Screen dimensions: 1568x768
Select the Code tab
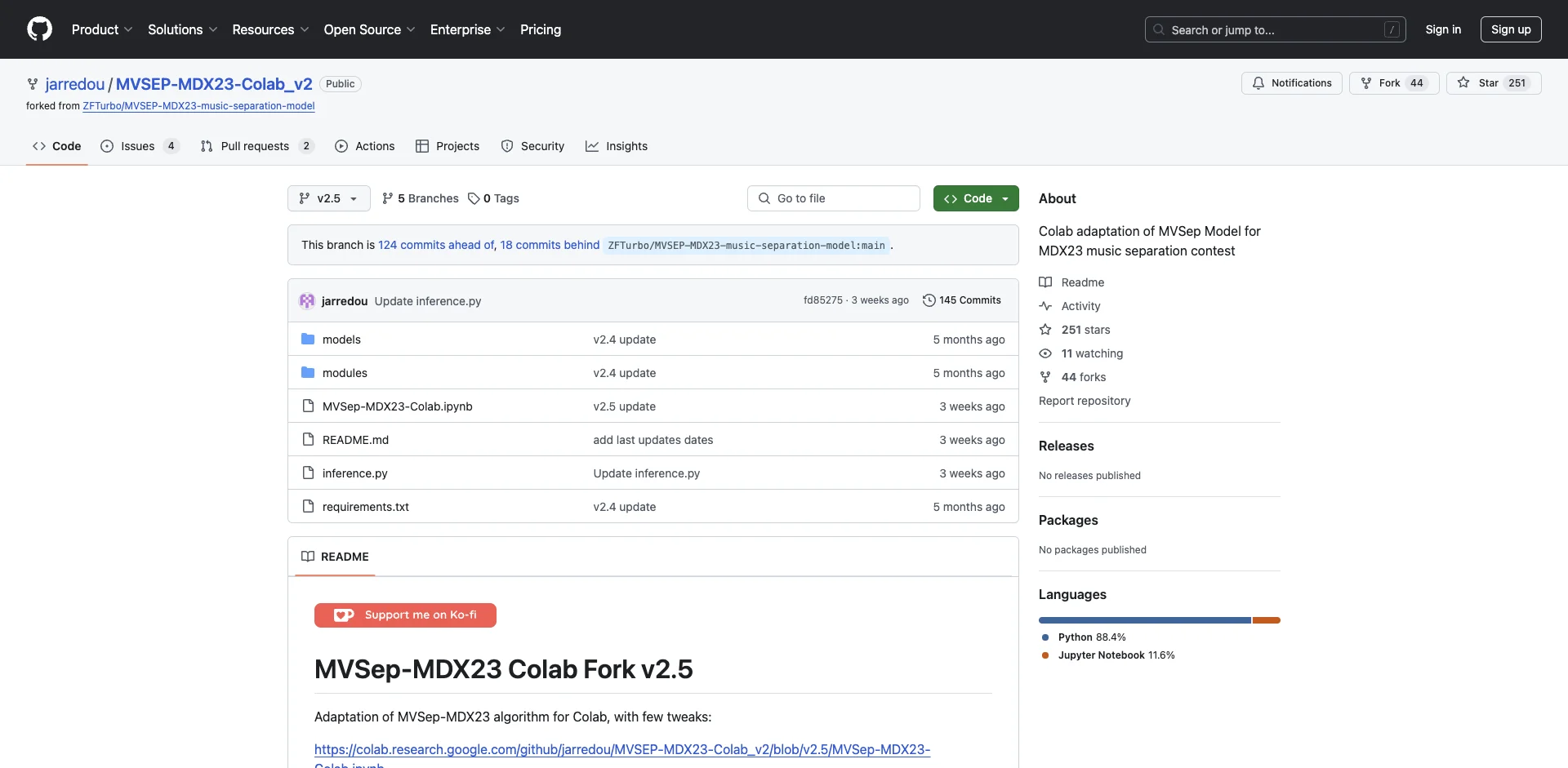click(56, 146)
